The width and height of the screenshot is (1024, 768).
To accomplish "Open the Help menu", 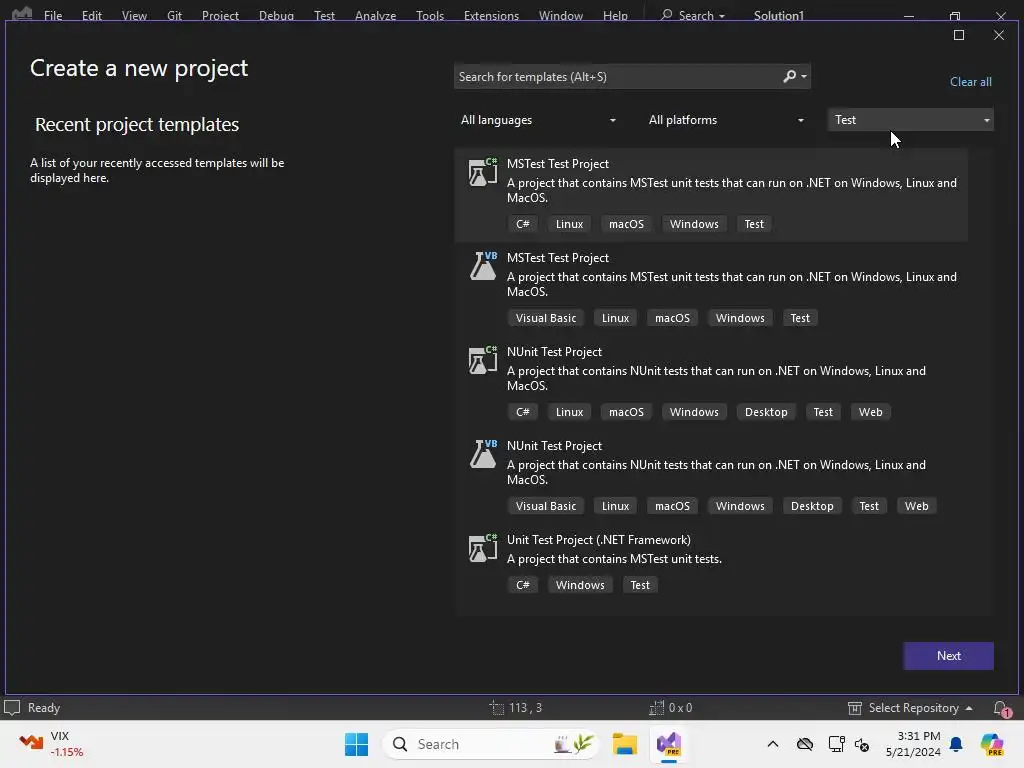I will (x=615, y=16).
